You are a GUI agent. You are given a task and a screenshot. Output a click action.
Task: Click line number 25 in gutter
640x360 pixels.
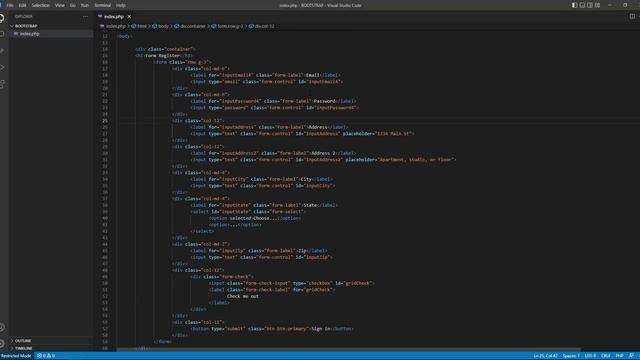105,121
